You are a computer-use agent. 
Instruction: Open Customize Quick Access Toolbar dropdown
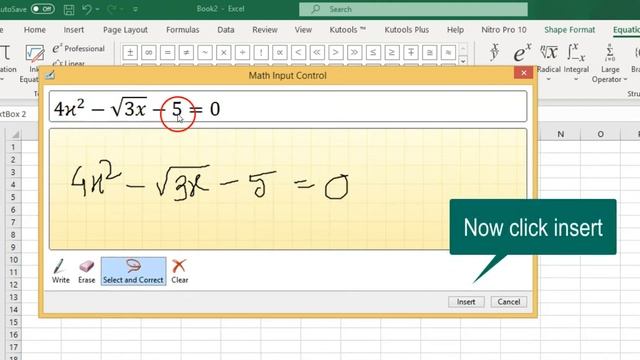tap(135, 9)
